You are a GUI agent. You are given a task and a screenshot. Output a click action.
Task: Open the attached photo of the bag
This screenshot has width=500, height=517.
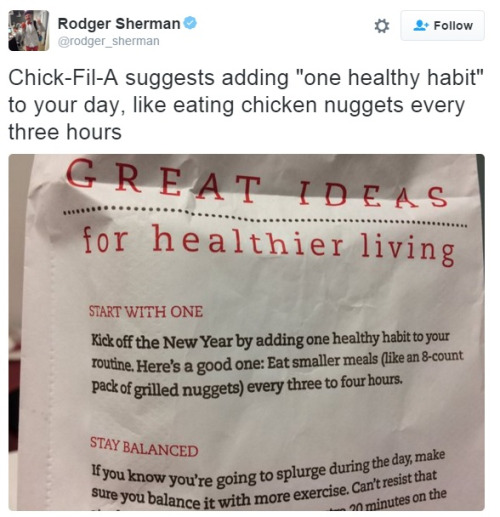[x=246, y=332]
